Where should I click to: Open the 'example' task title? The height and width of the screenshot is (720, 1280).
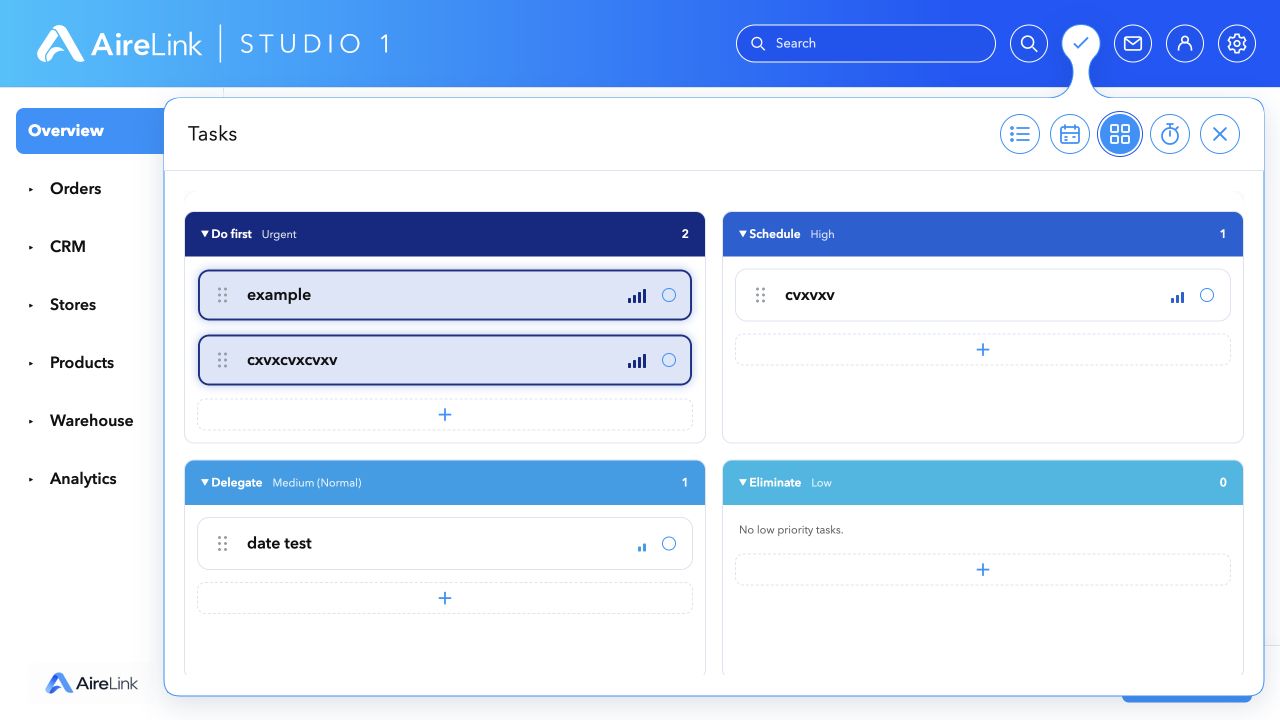(x=279, y=295)
